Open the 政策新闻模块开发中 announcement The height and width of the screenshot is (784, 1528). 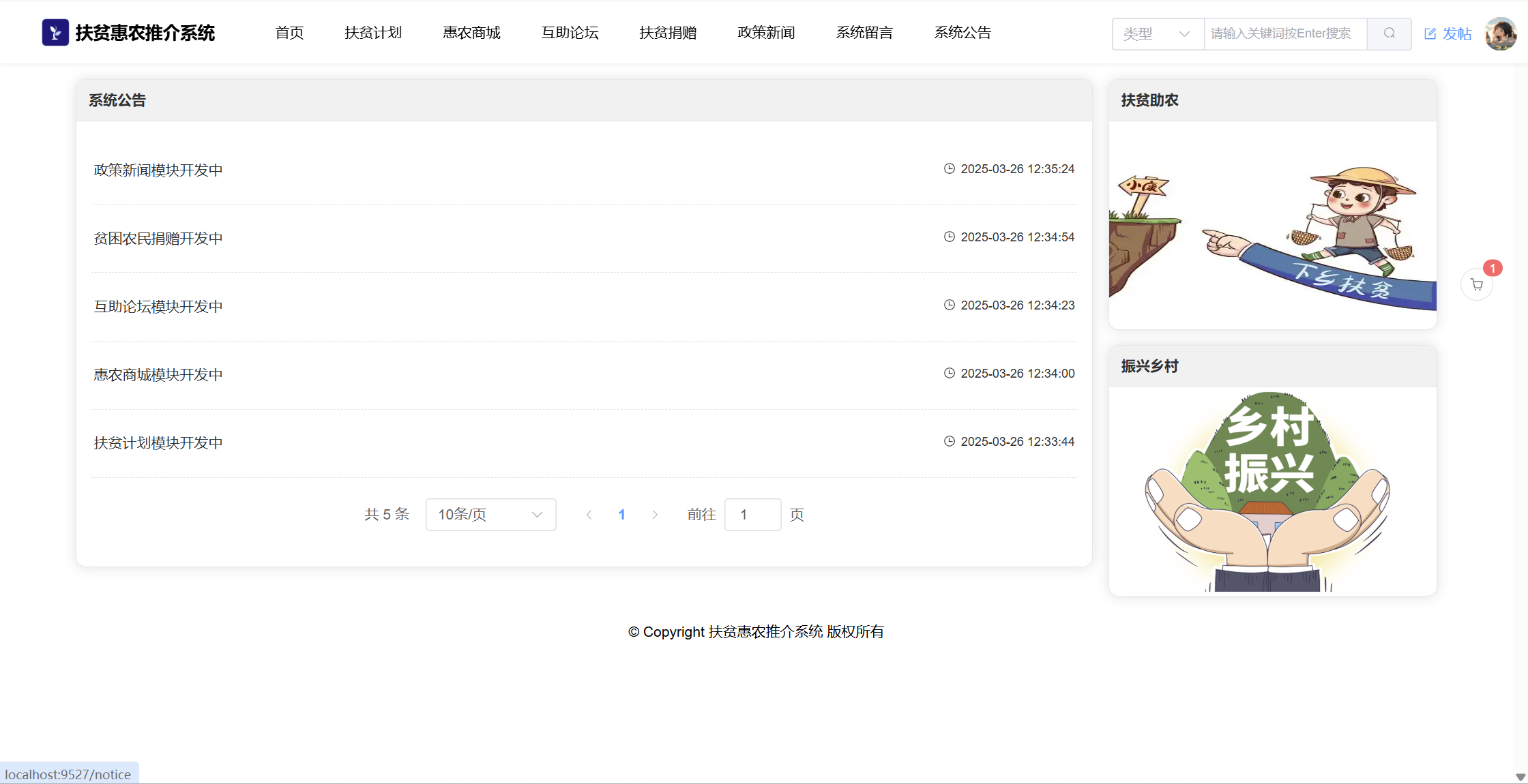(158, 170)
